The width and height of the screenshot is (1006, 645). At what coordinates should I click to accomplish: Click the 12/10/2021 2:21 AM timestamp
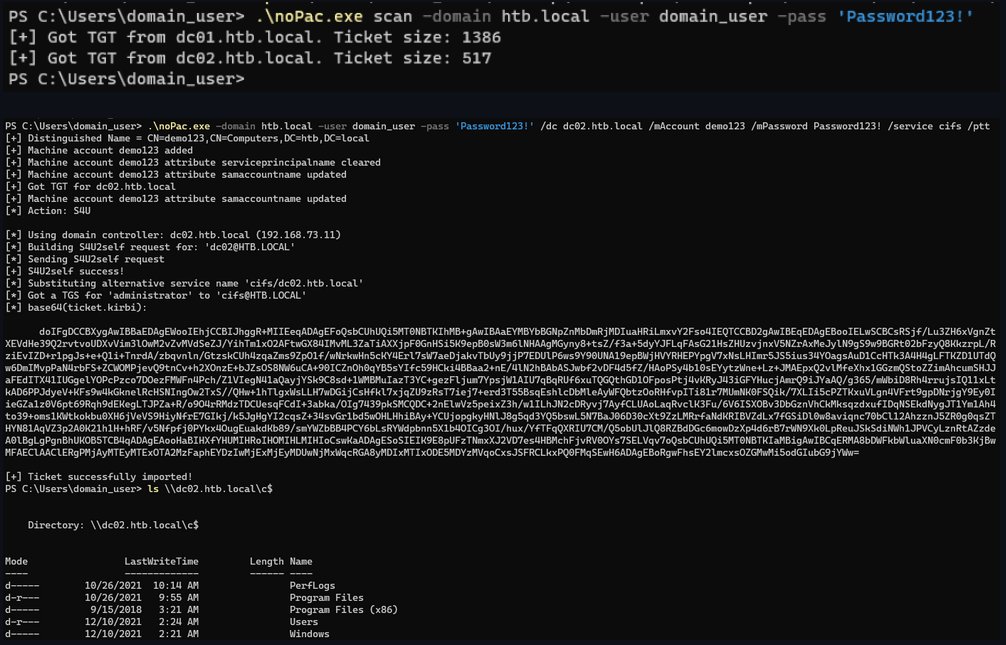click(x=142, y=635)
